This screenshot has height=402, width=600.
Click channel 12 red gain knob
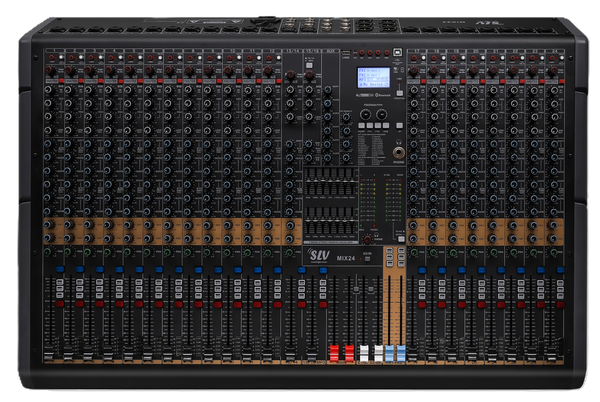pos(268,70)
